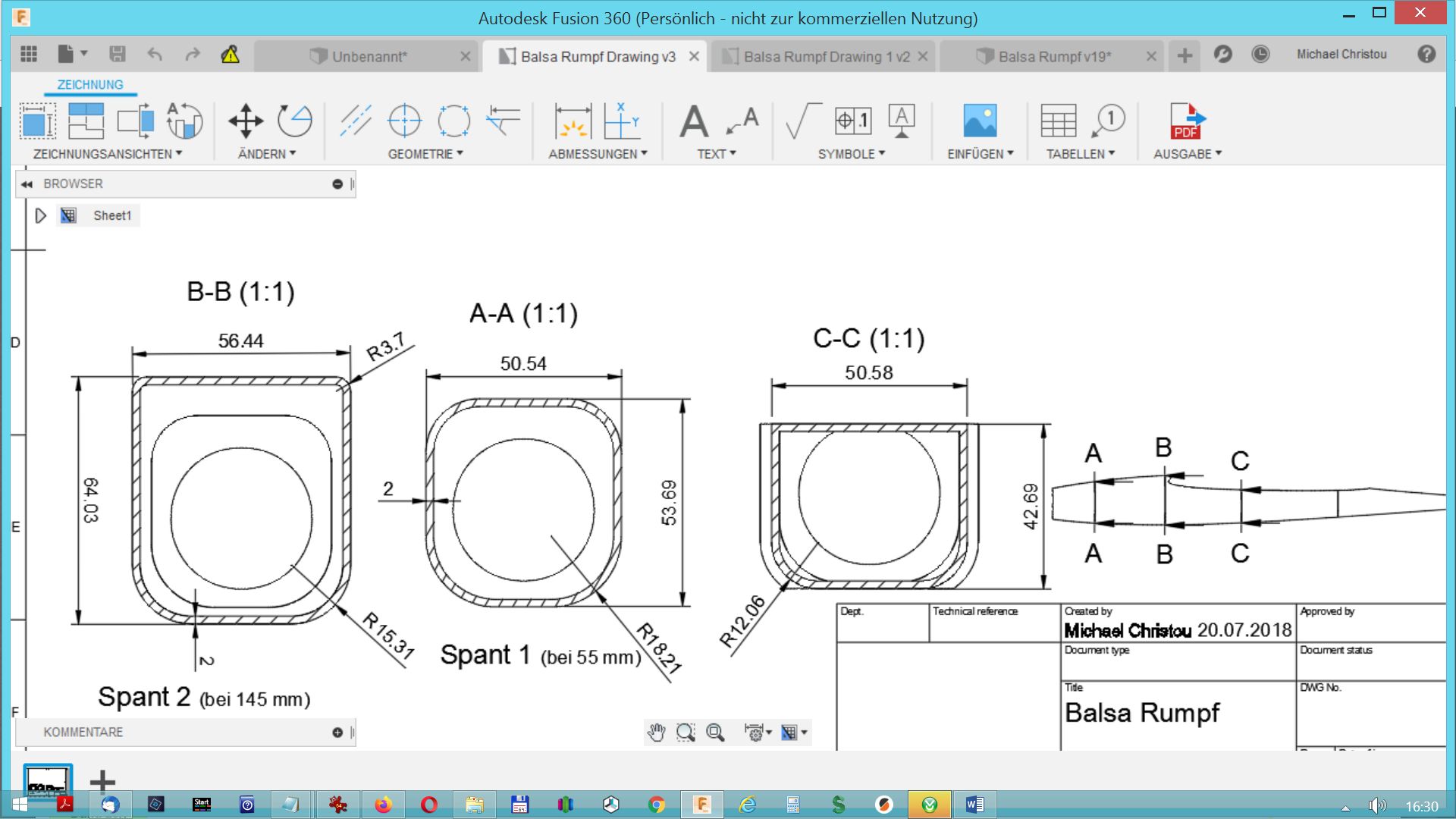Open the SYMBOLE dropdown menu
Screen dimensions: 1456x819
click(852, 154)
